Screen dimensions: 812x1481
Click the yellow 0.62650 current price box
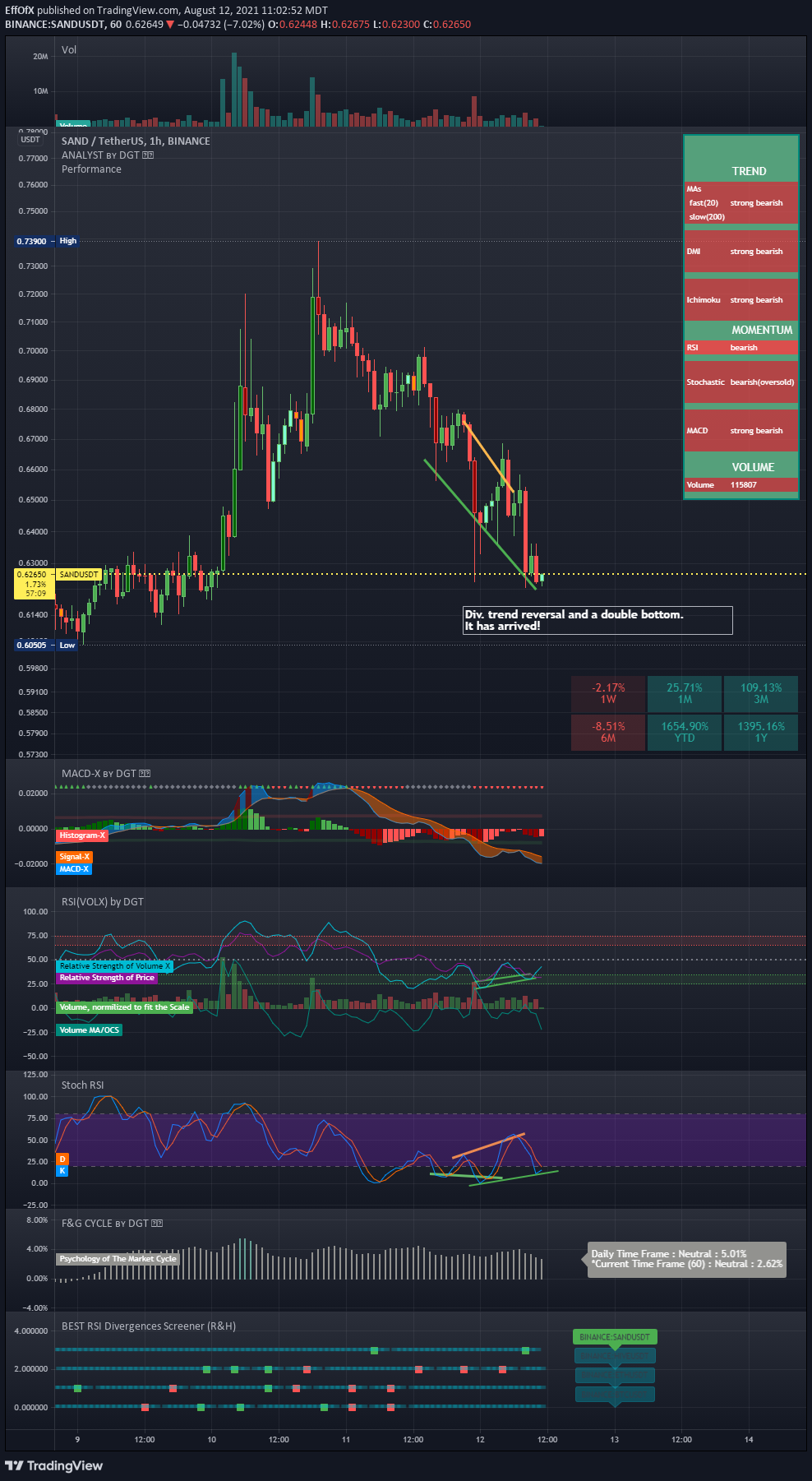[x=35, y=584]
